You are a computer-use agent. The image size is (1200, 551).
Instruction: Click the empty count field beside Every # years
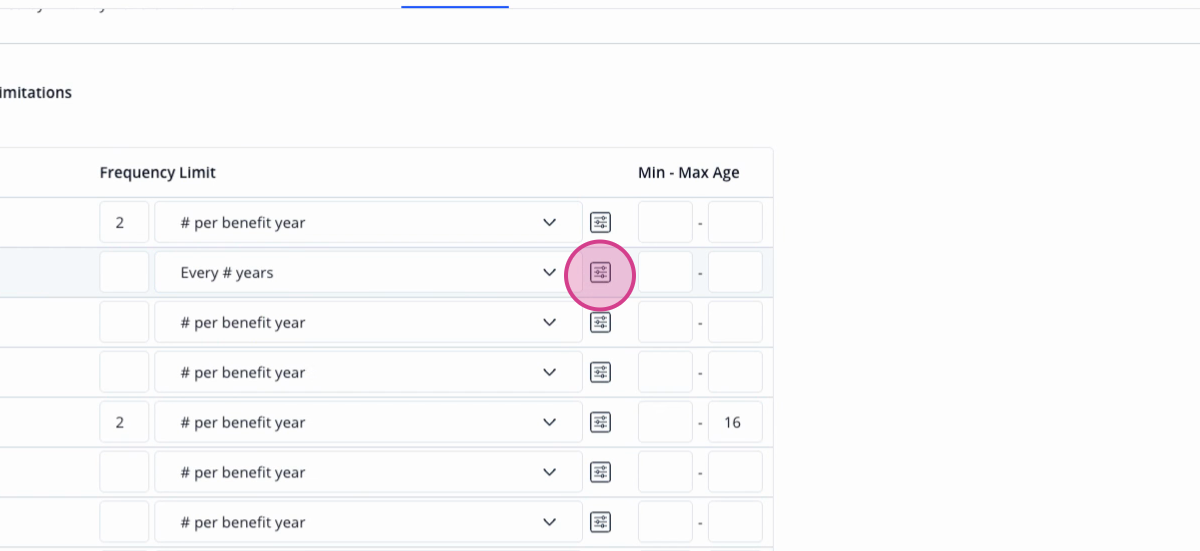124,272
